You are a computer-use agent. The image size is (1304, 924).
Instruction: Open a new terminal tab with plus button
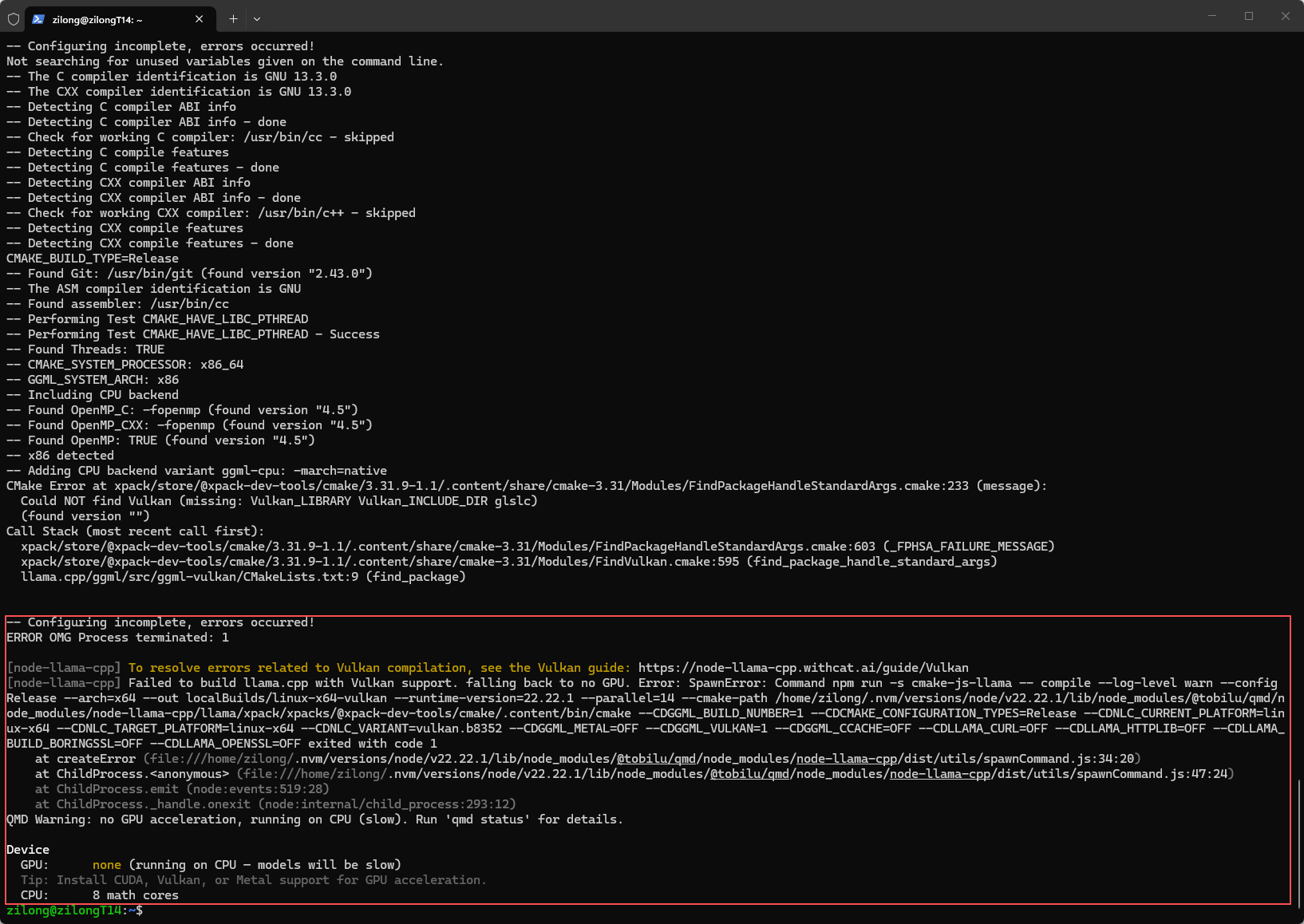[233, 18]
